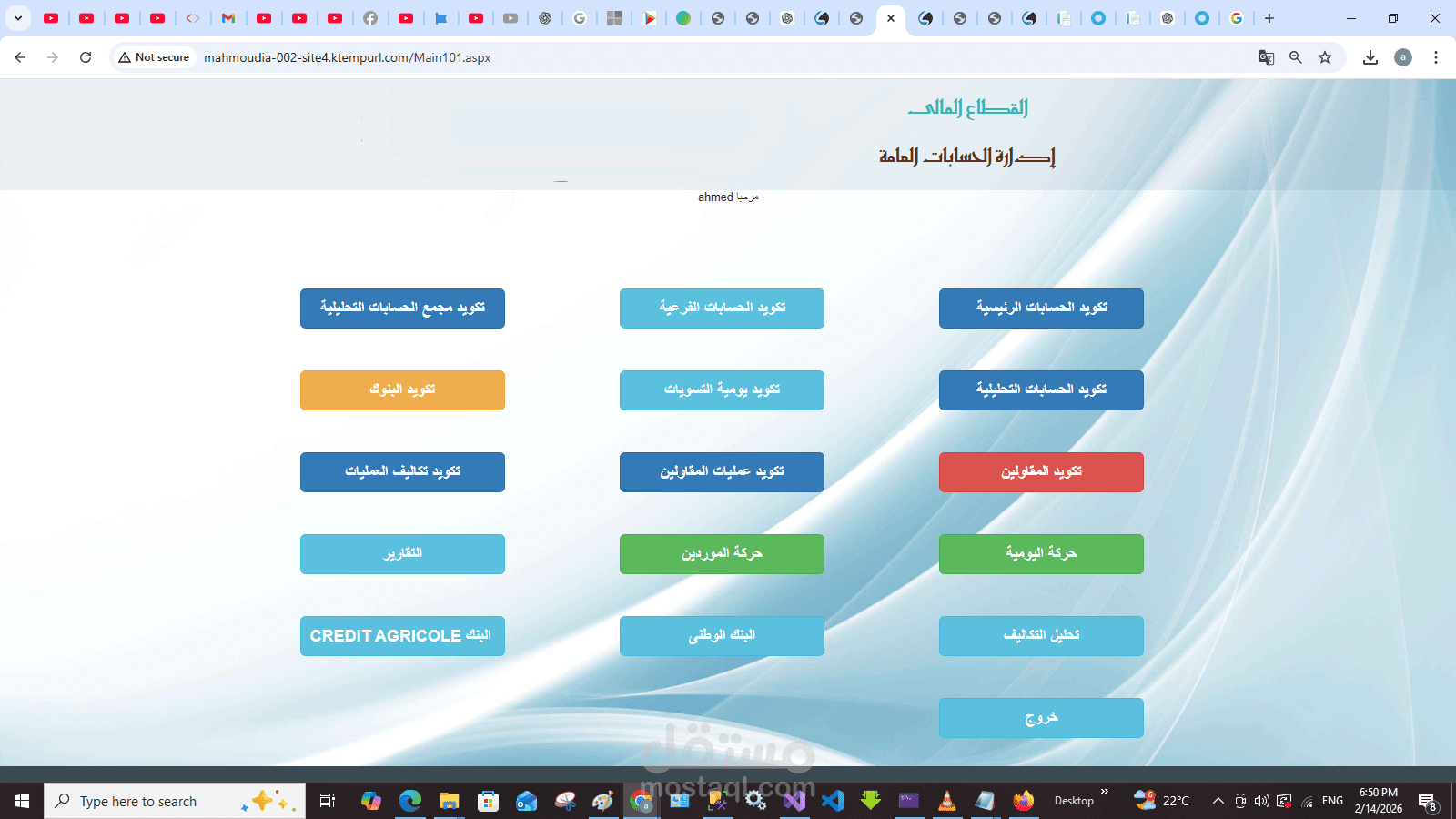The width and height of the screenshot is (1456, 819).
Task: Switch to the code brackets icon tab
Action: pos(193,18)
